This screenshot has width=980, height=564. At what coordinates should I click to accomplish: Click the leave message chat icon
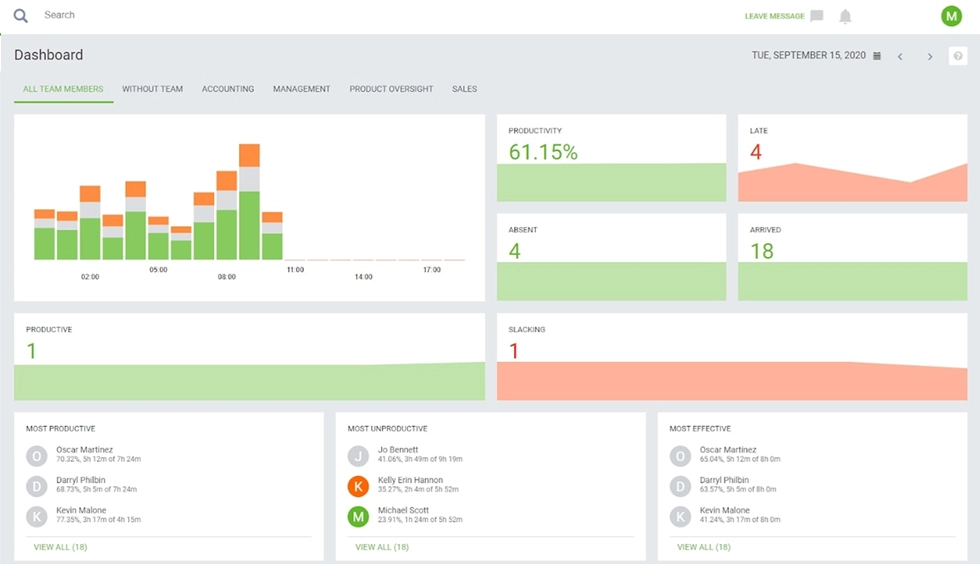click(817, 16)
